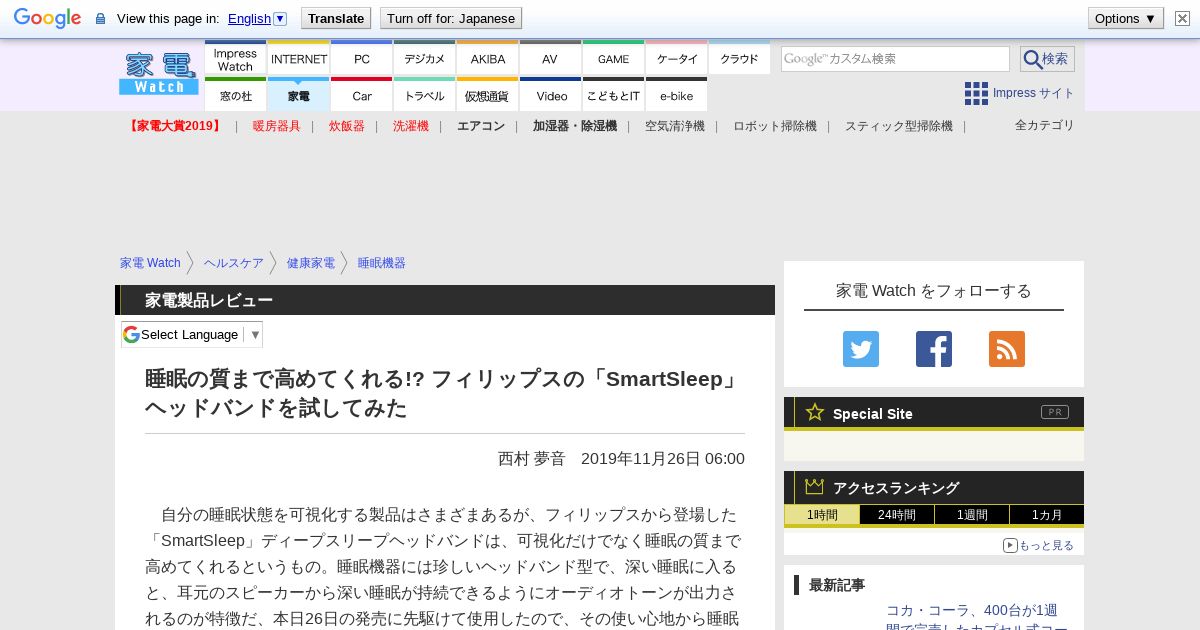
Task: Open the 家電 tab
Action: [x=298, y=96]
